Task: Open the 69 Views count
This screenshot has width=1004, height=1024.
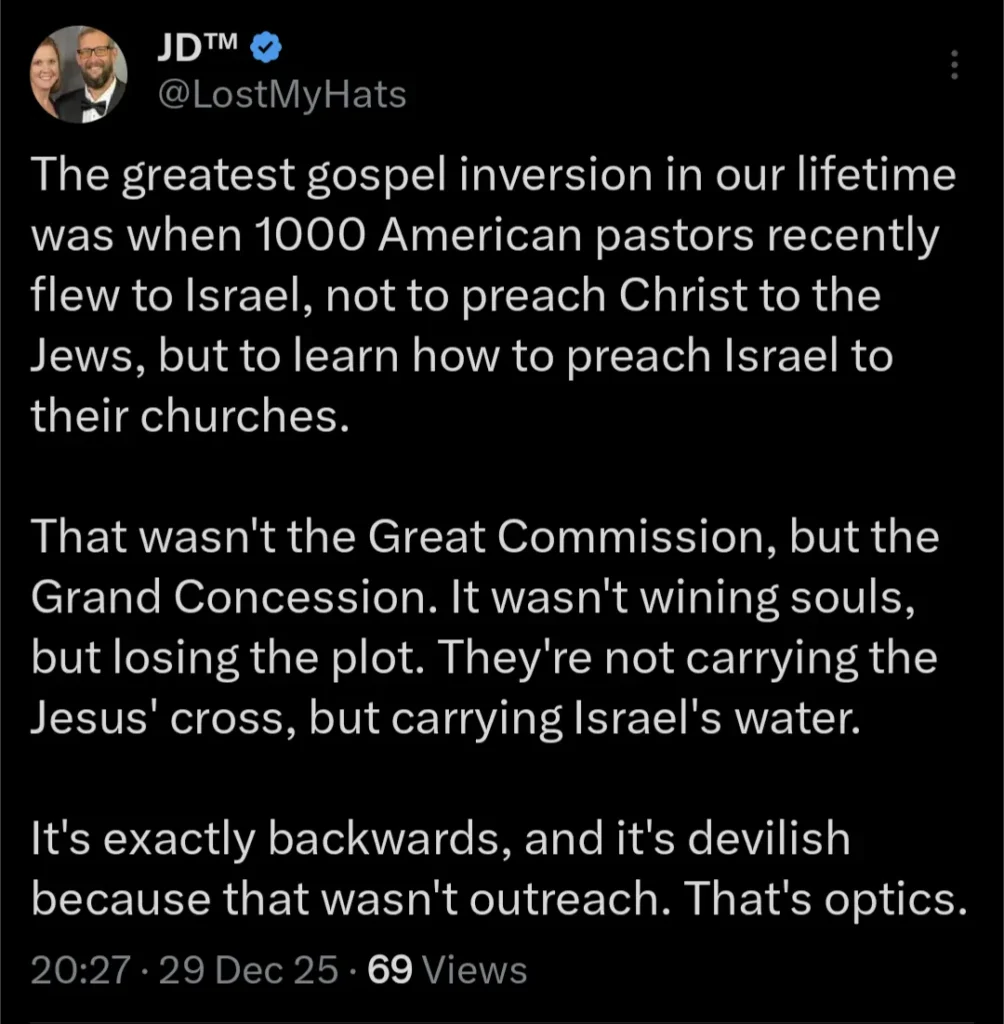Action: [x=447, y=969]
